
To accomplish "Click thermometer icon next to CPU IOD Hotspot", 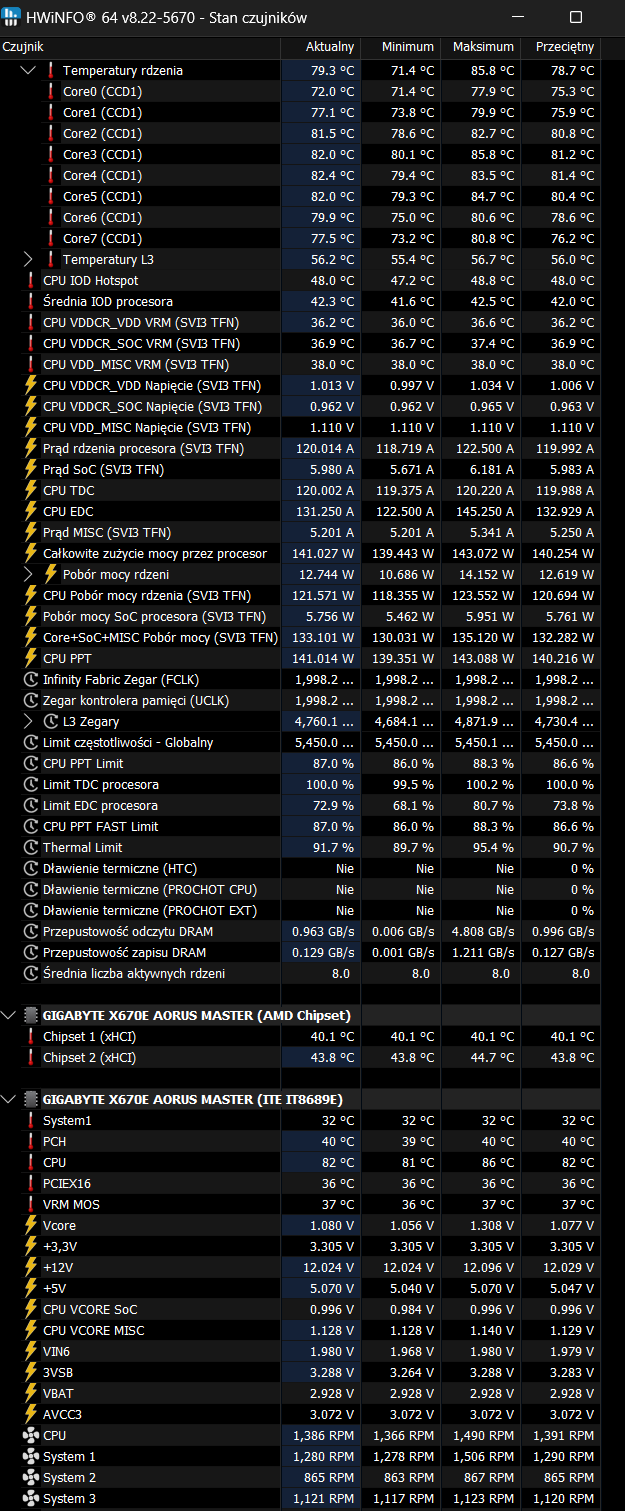I will [31, 281].
